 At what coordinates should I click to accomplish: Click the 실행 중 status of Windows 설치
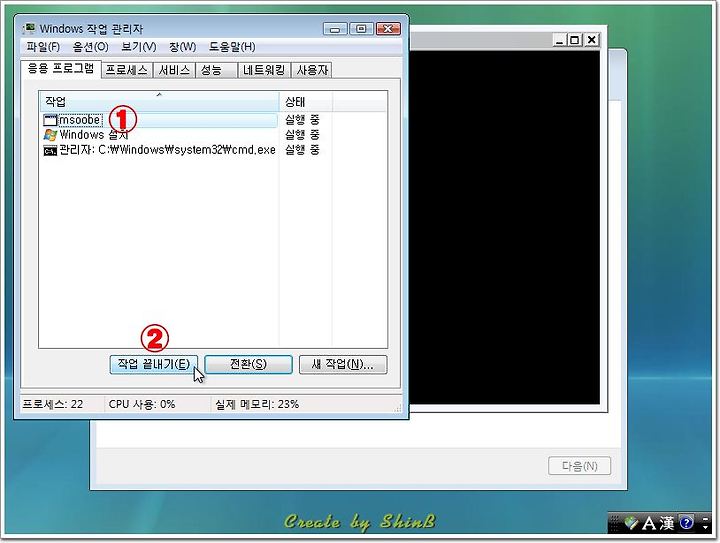tap(302, 135)
